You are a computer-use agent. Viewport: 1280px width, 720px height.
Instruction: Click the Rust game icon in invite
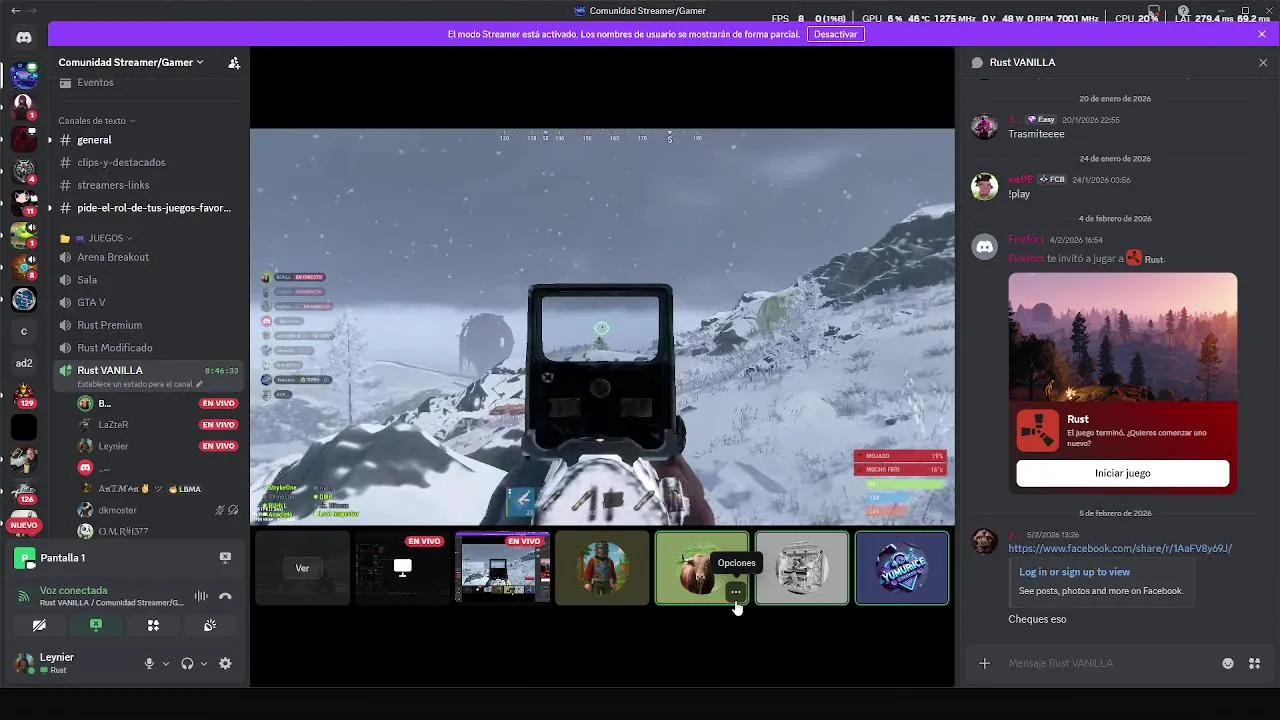[1037, 431]
